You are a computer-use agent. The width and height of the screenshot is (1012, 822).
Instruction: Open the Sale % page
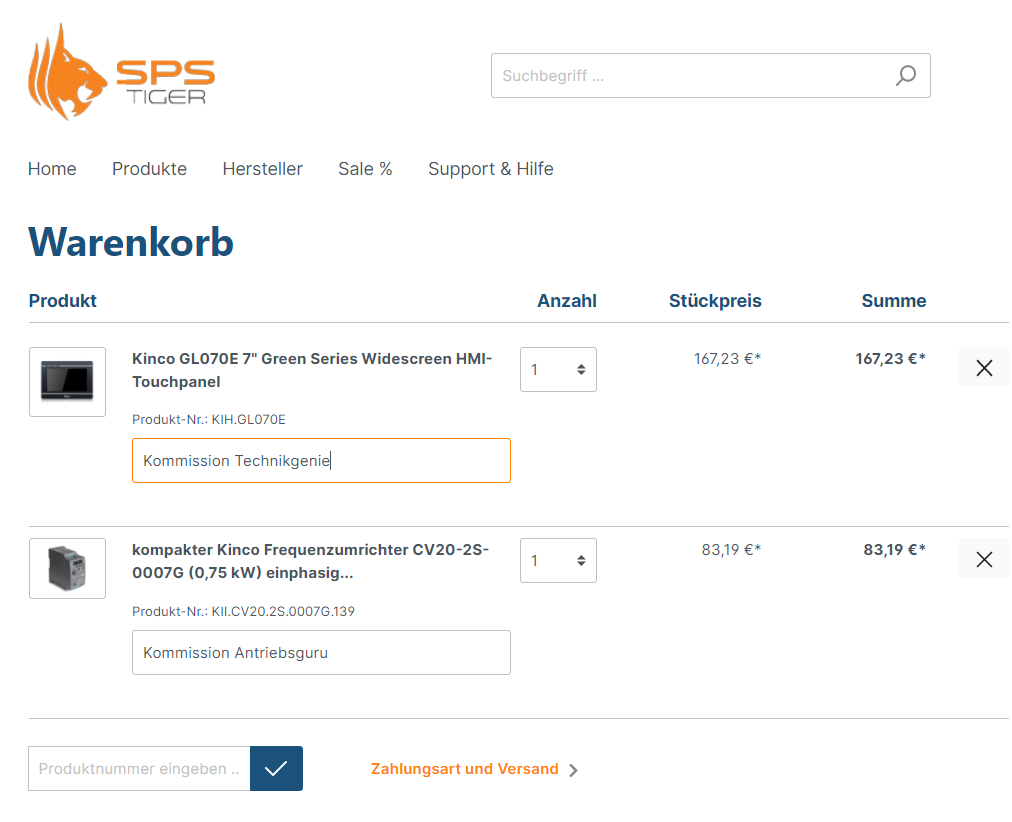tap(365, 169)
